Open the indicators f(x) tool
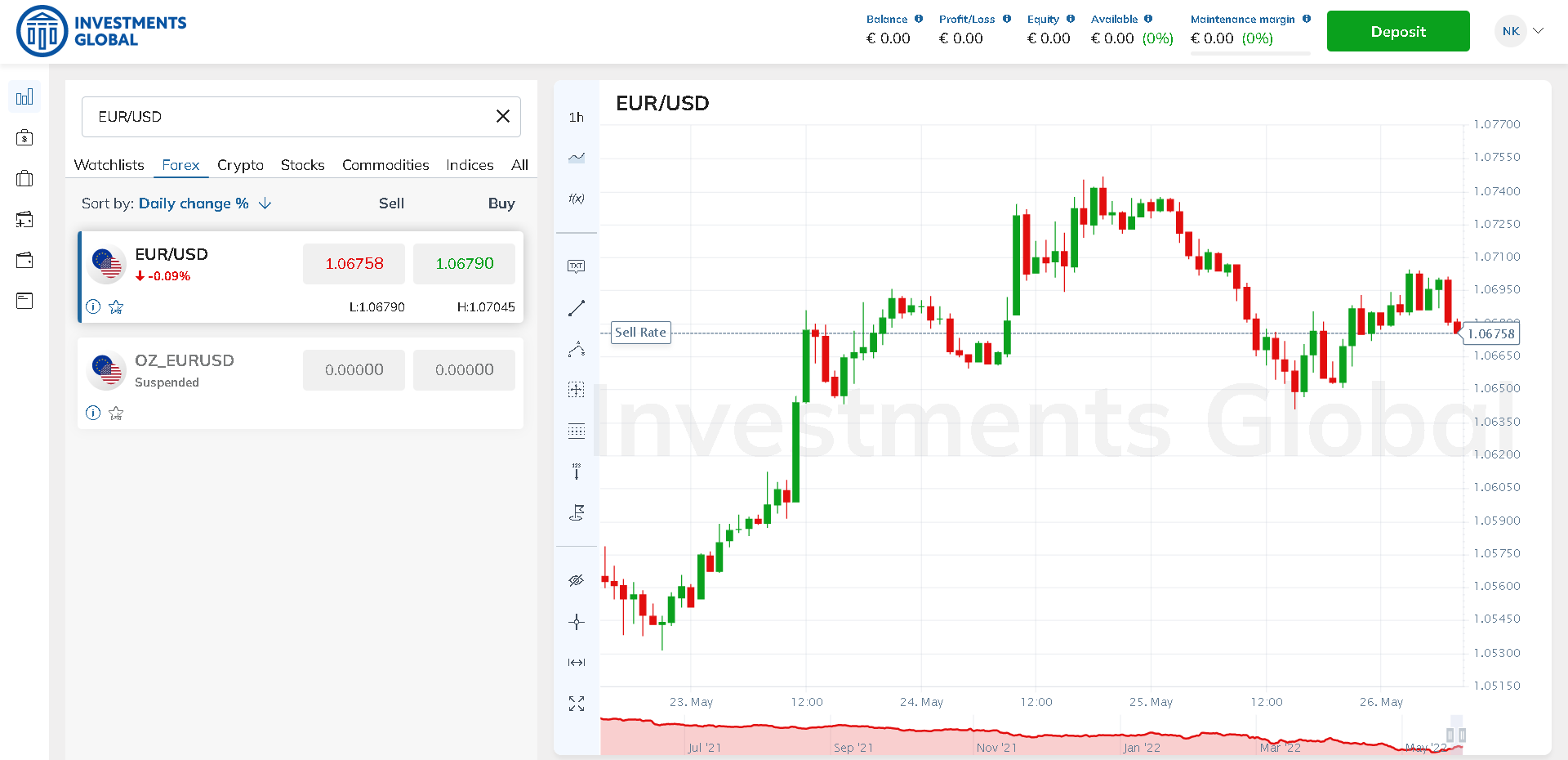 tap(577, 199)
